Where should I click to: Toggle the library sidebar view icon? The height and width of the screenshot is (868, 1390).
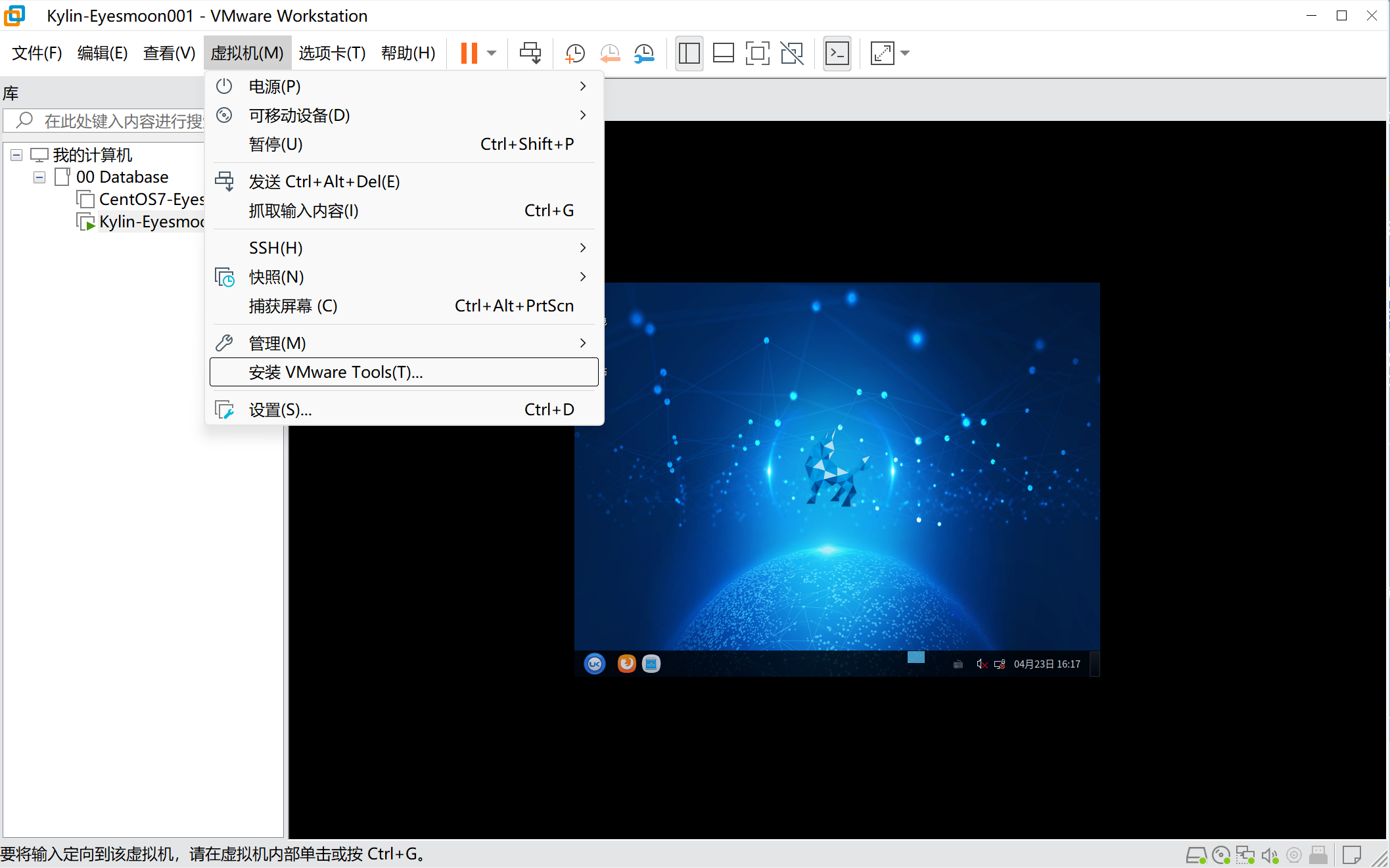tap(689, 53)
